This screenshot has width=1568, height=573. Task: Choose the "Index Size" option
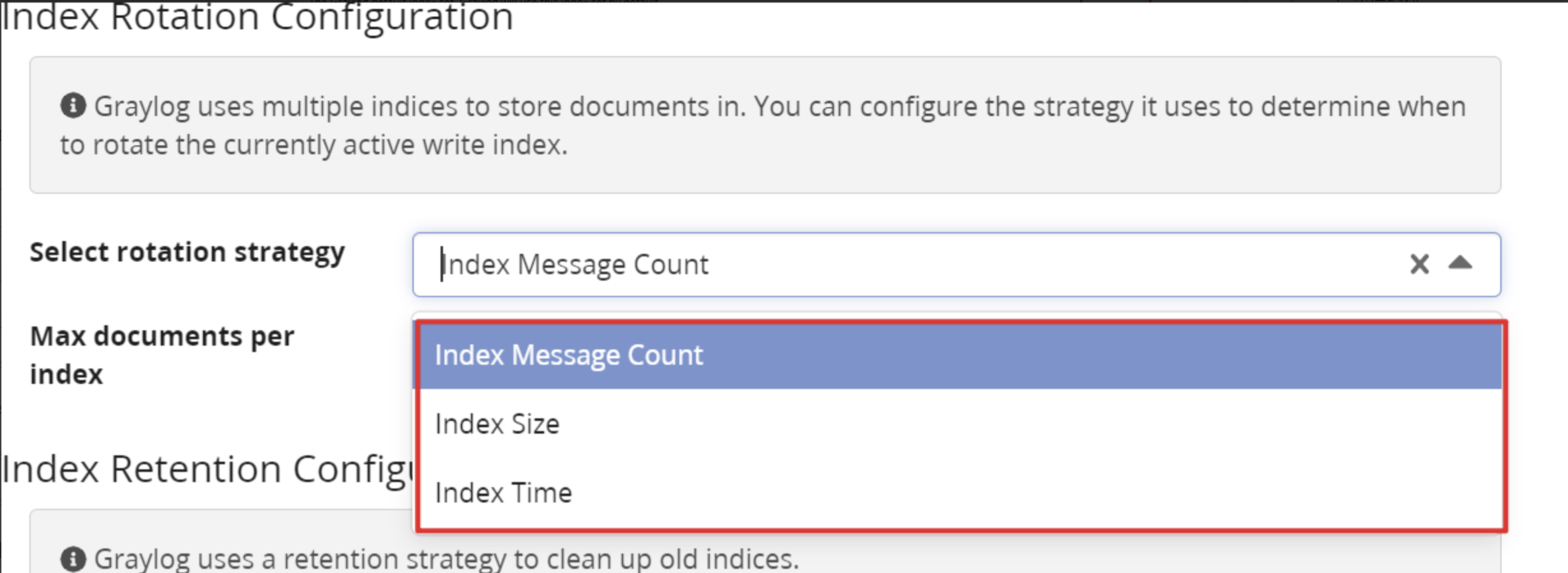[497, 424]
